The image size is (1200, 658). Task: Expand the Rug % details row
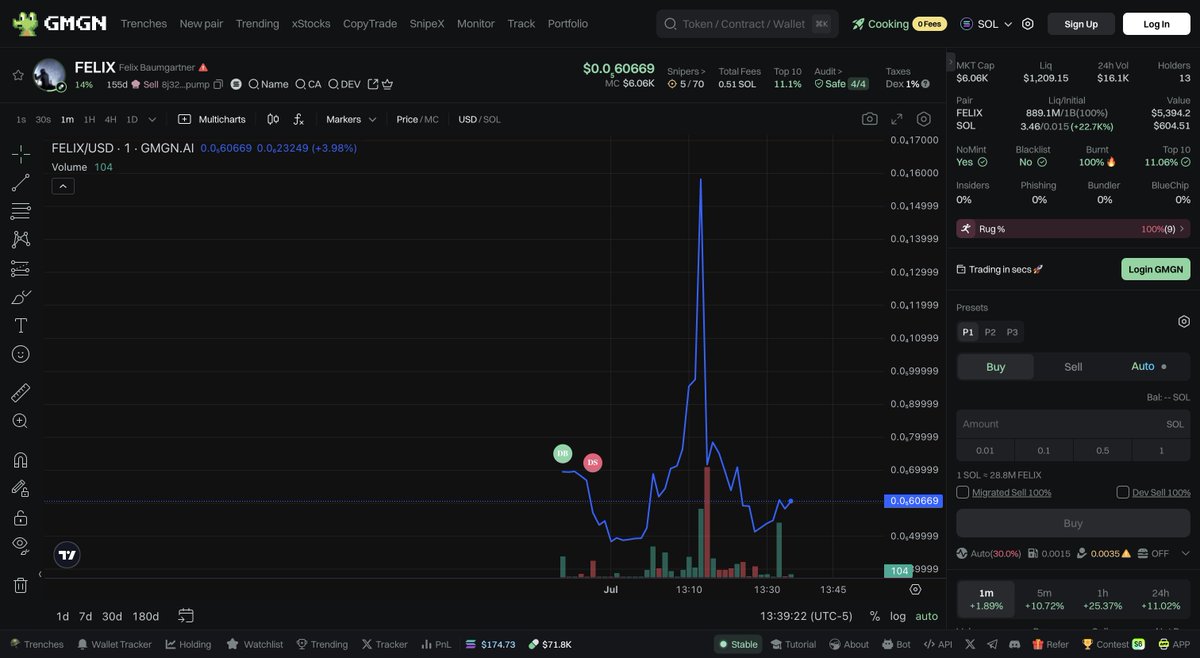[1073, 229]
